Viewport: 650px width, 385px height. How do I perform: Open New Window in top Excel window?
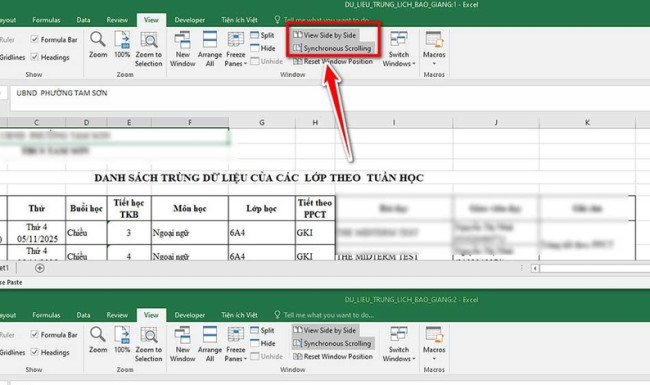coord(182,49)
